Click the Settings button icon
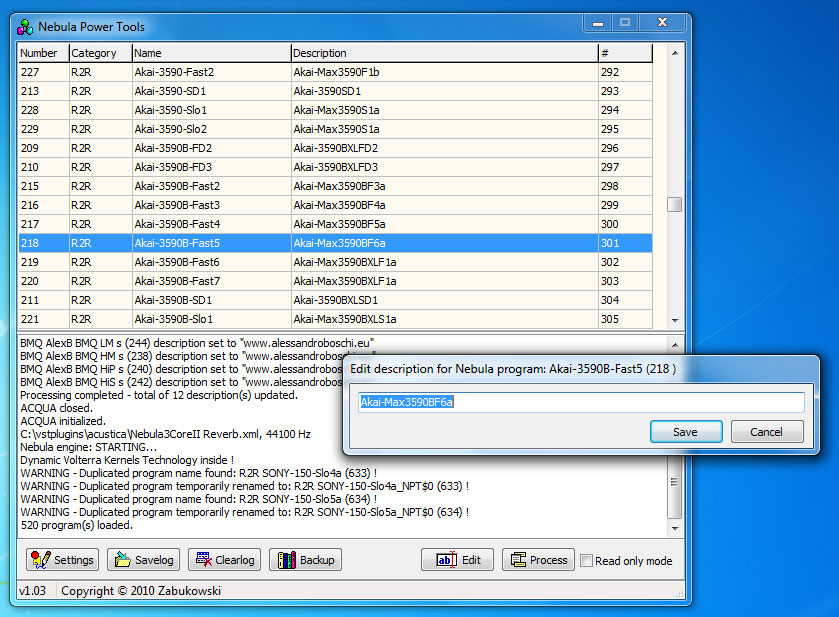The height and width of the screenshot is (617, 839). [x=41, y=560]
